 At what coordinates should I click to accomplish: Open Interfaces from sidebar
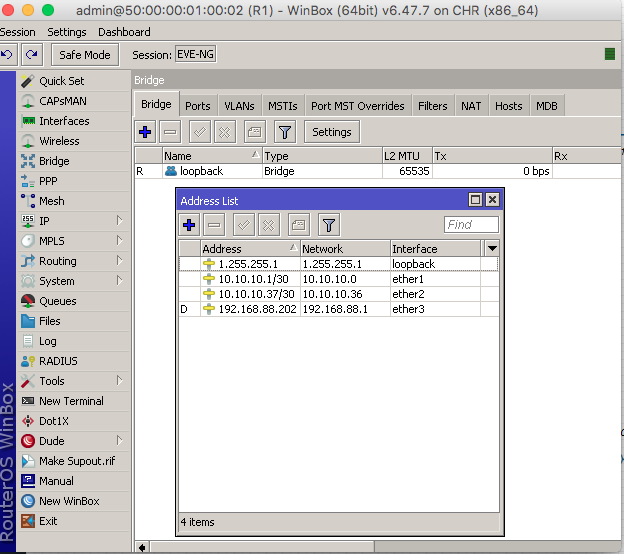click(74, 121)
